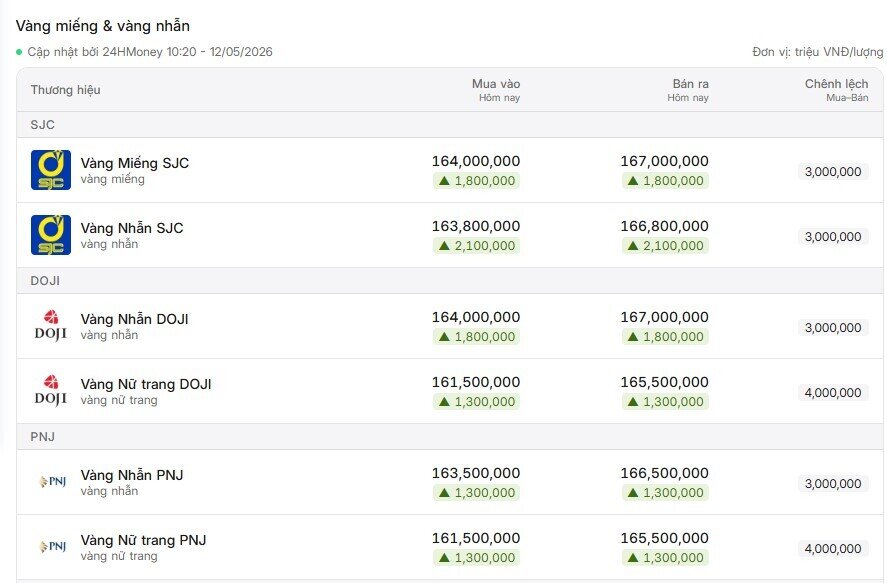Click Vàng Nhẫn SJC buy change badge 2,100,000
This screenshot has width=887, height=583.
(x=477, y=246)
